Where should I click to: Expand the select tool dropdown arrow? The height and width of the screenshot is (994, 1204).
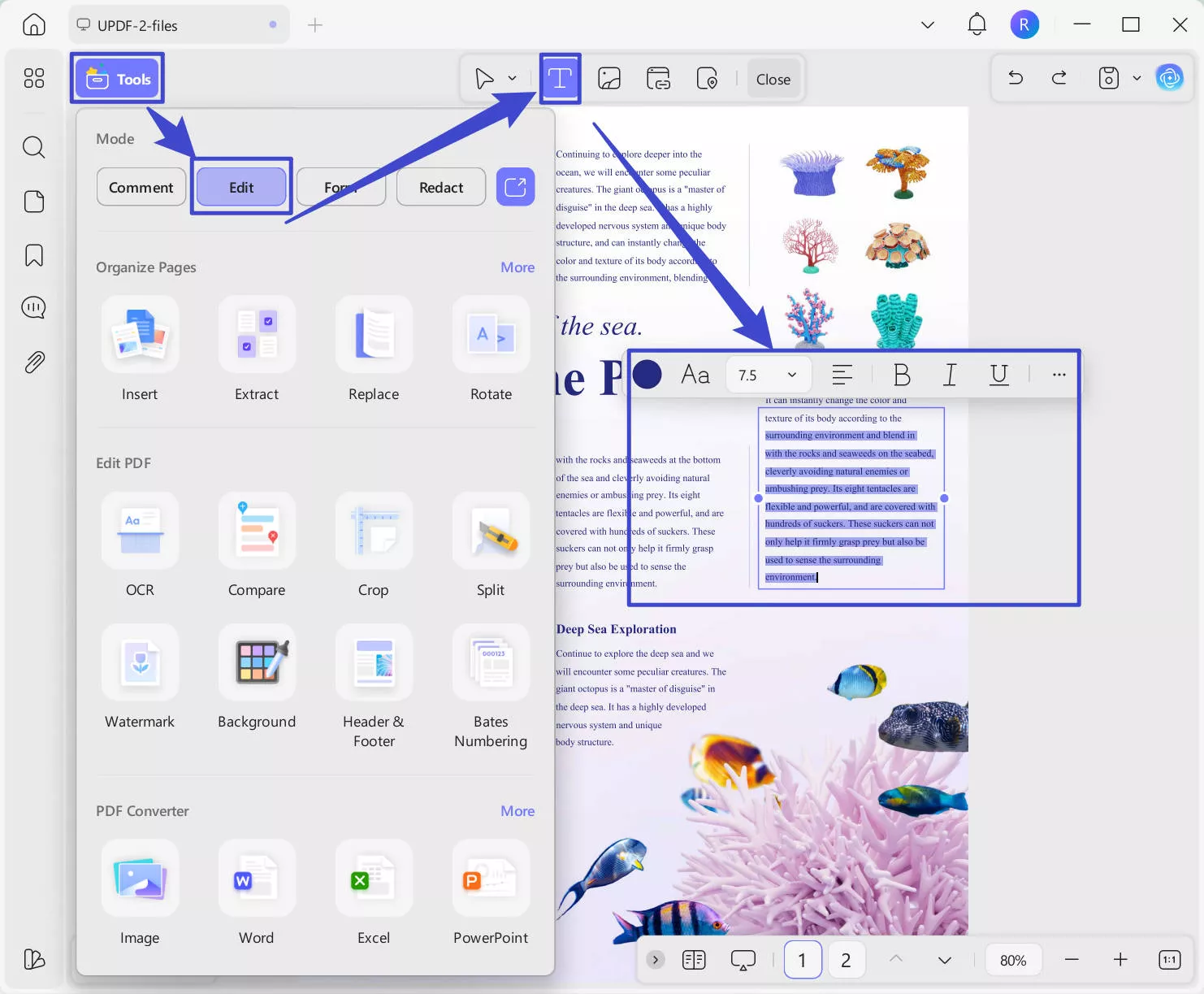pos(513,78)
